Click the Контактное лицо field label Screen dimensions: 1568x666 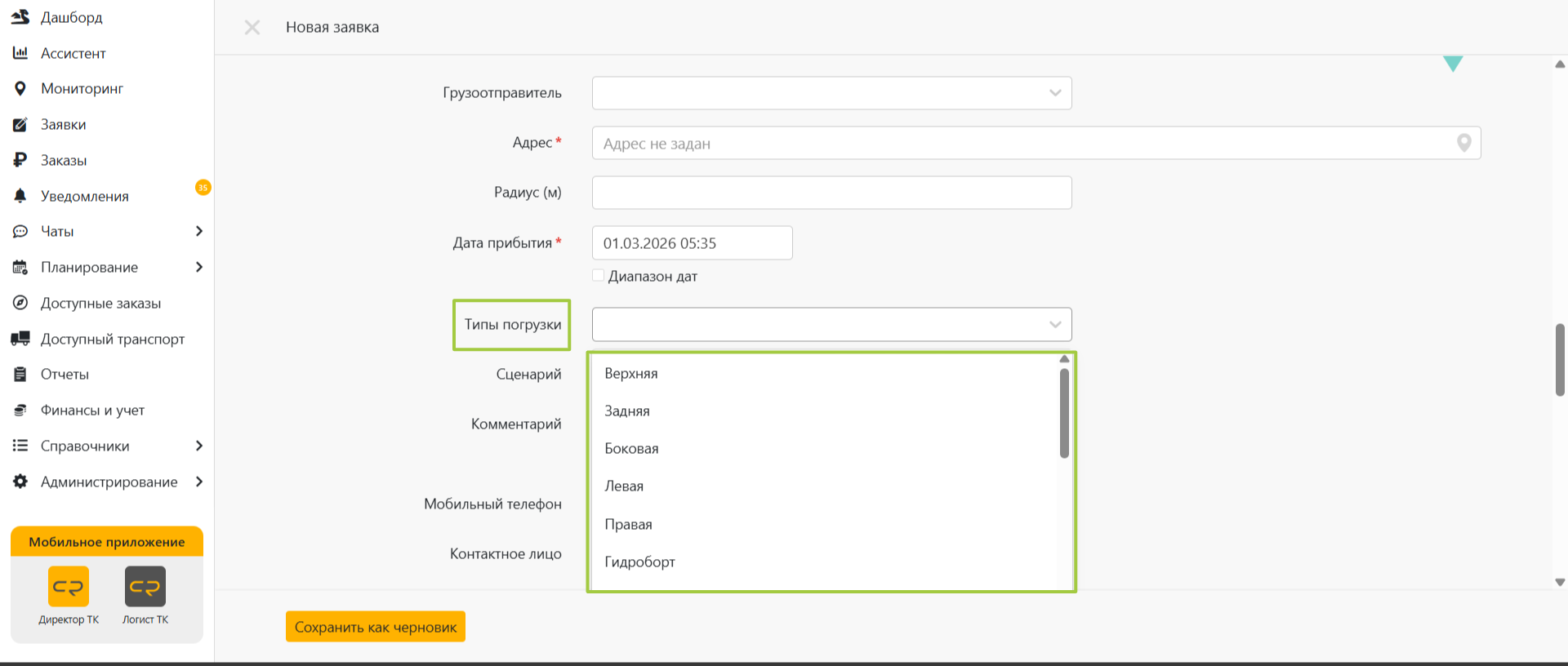506,553
